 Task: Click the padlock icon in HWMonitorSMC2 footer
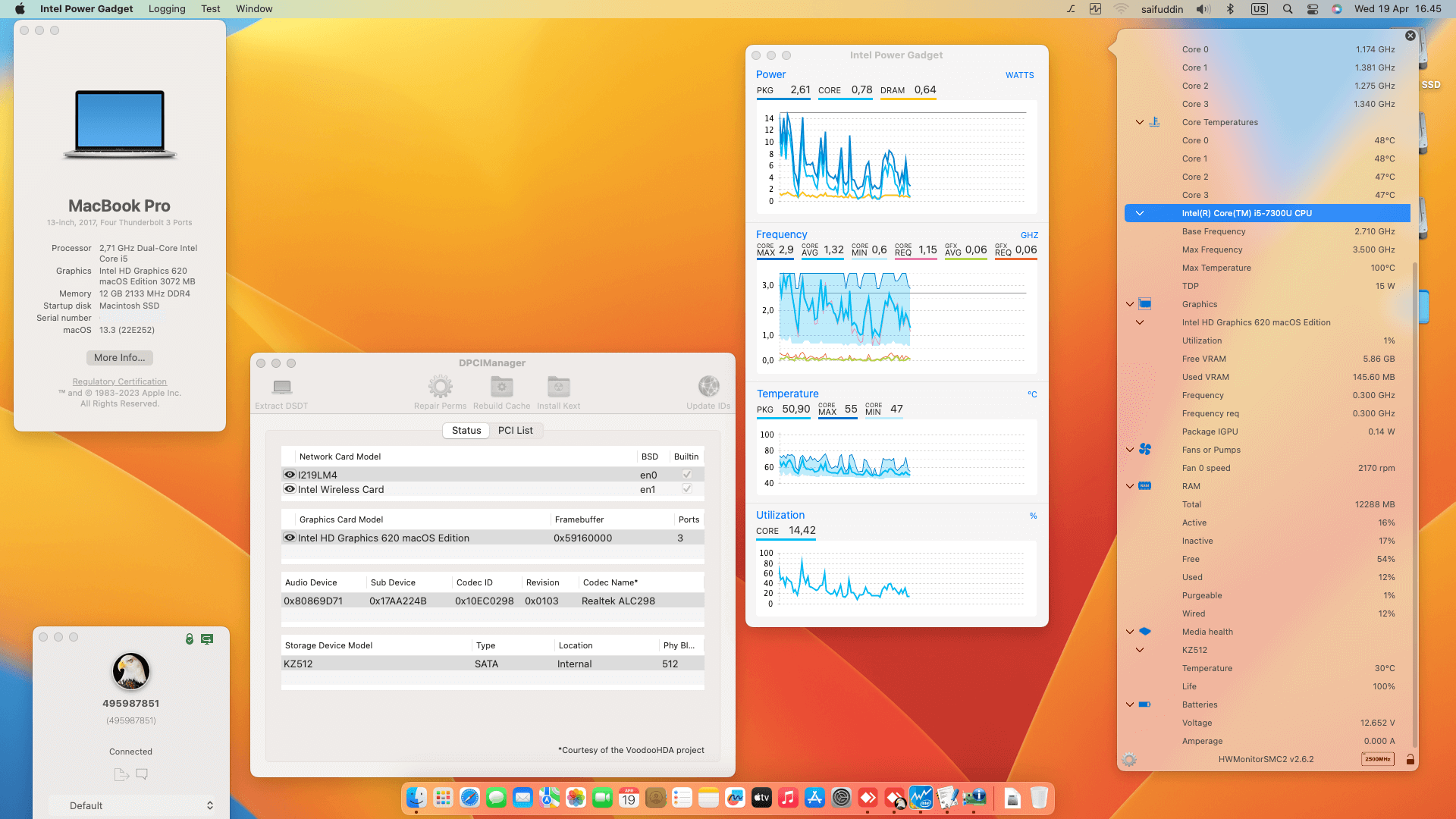pyautogui.click(x=1410, y=759)
